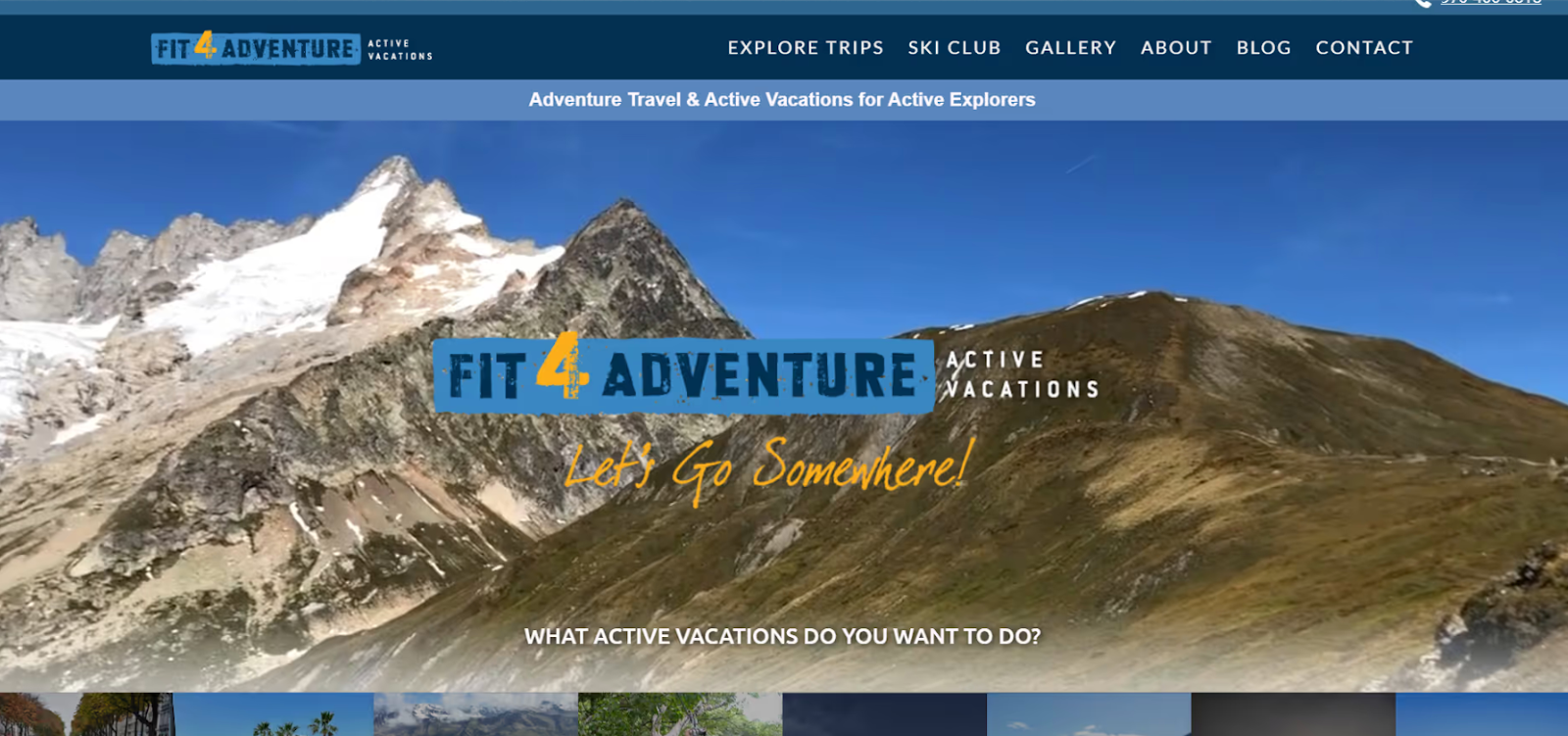This screenshot has width=1568, height=736.
Task: Open the autumn trees and building thumbnail
Action: coord(86,714)
